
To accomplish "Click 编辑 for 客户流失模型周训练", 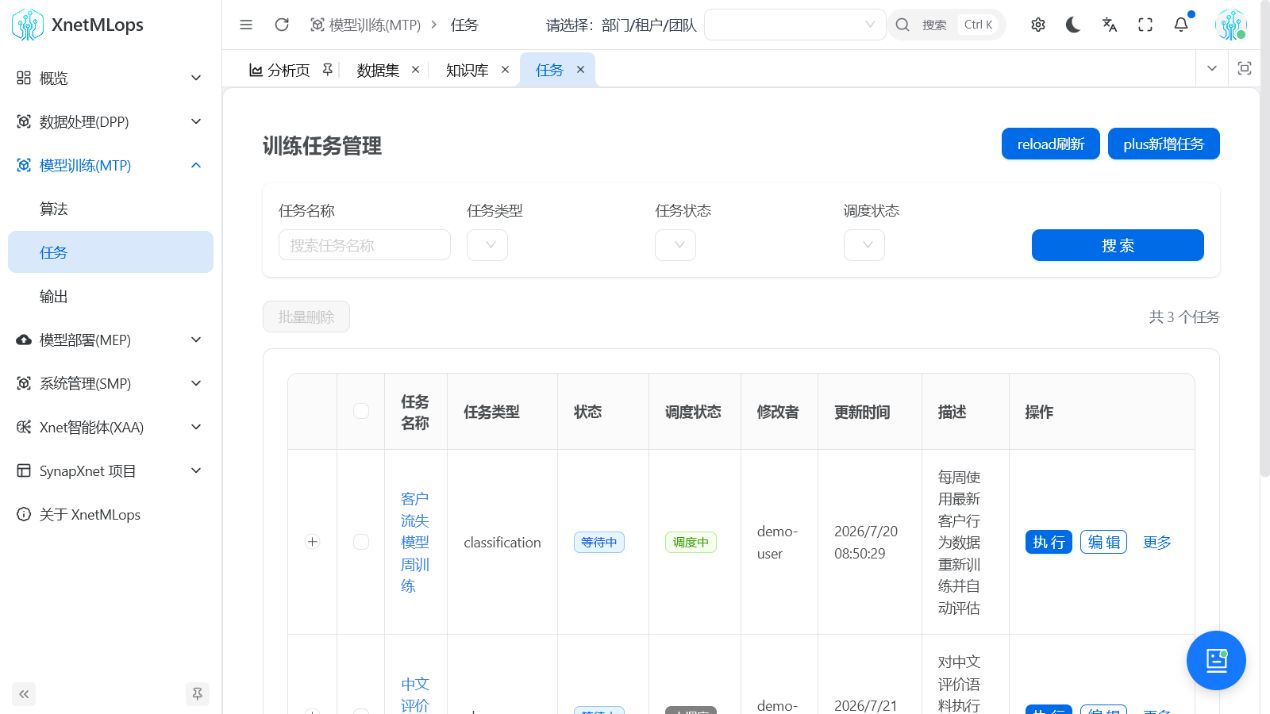I will [x=1103, y=542].
